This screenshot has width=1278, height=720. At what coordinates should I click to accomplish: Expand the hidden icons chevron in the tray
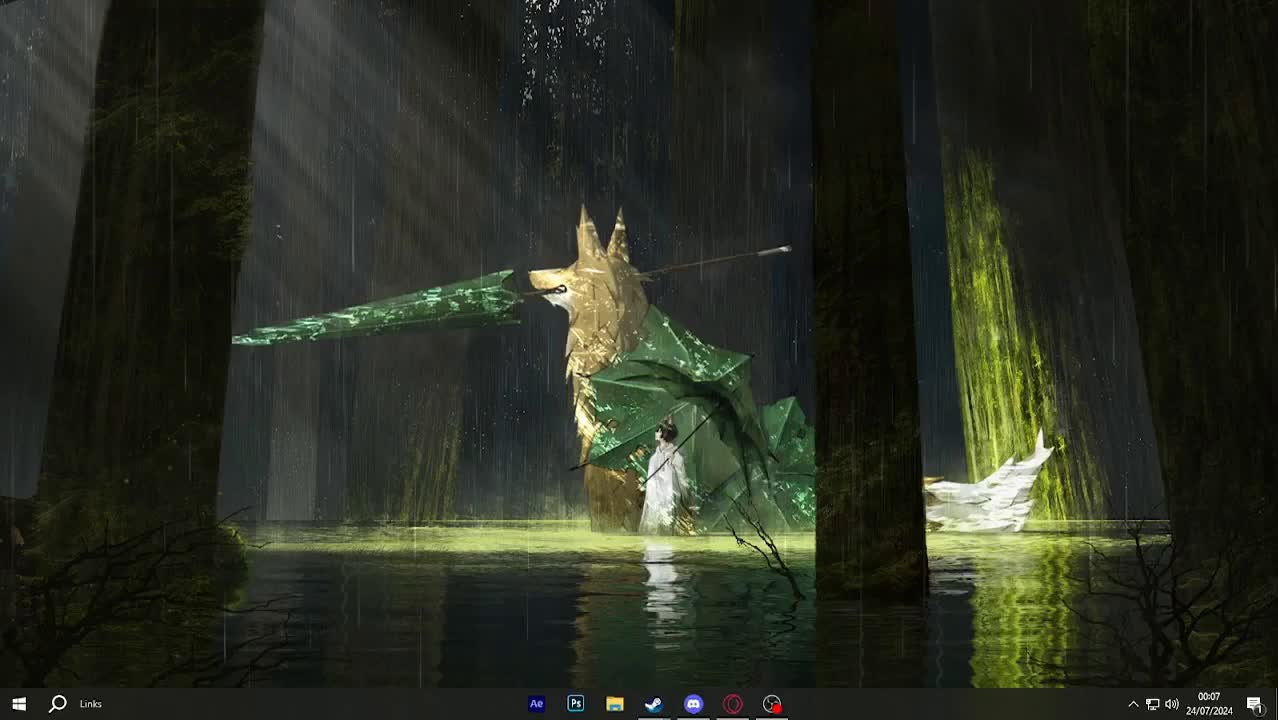(1133, 703)
